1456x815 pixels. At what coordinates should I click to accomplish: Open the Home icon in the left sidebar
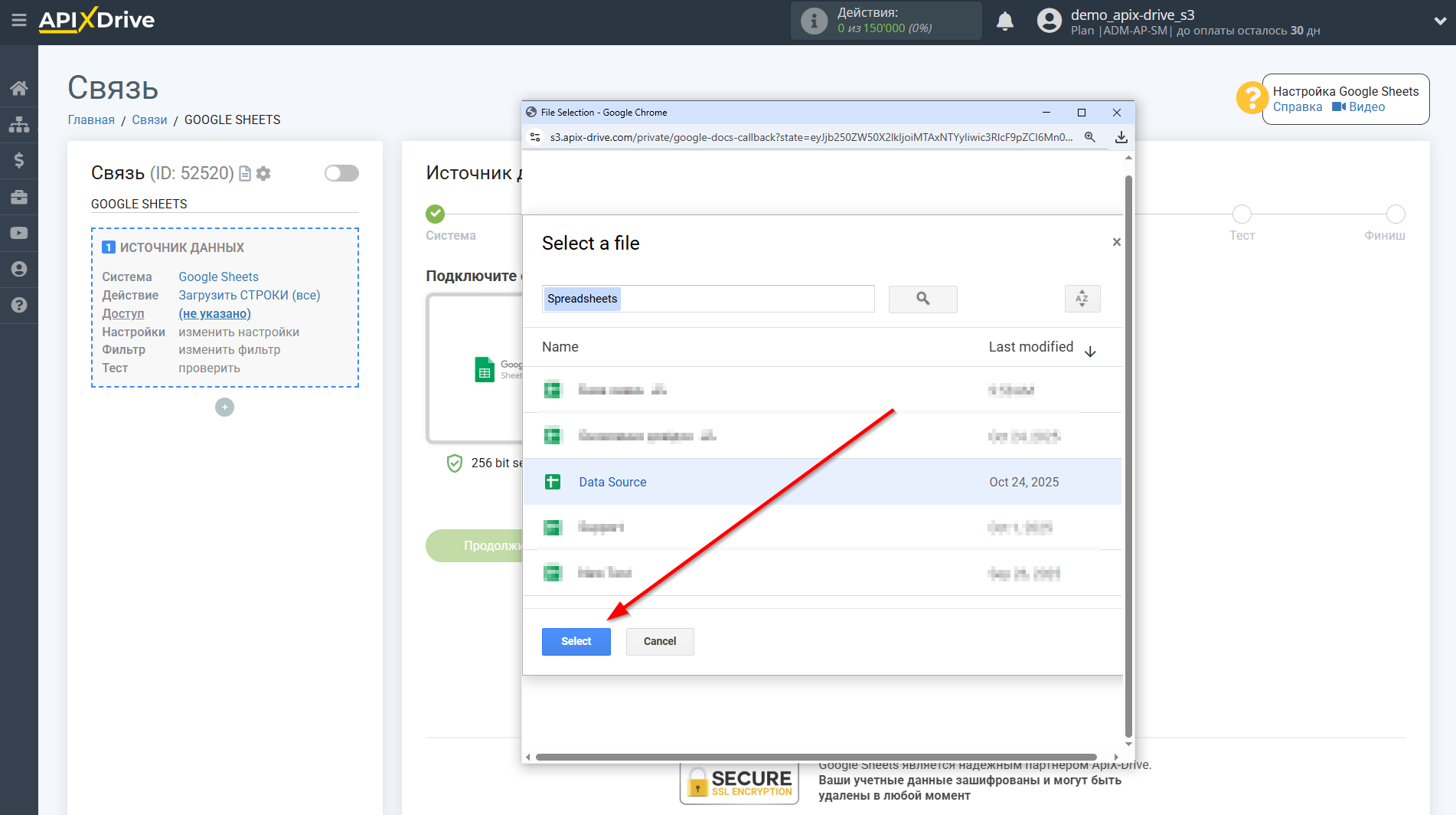(x=19, y=87)
